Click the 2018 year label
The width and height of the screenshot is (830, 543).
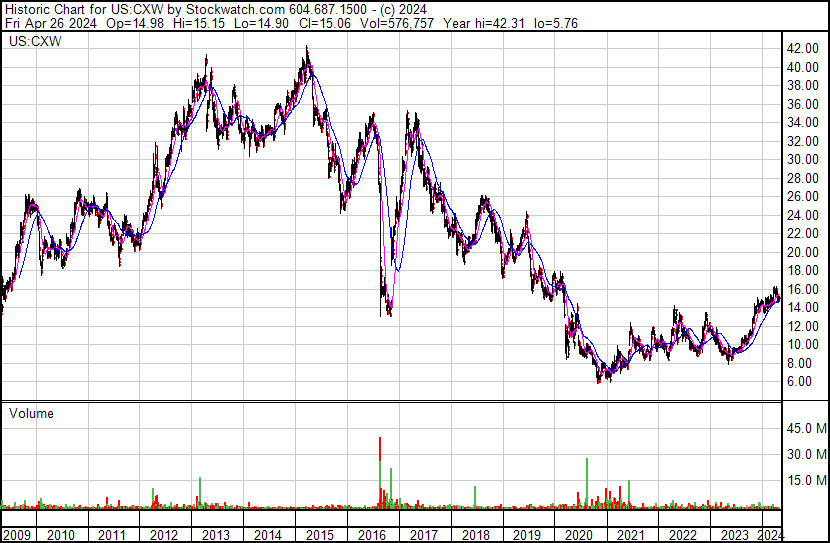(x=475, y=535)
